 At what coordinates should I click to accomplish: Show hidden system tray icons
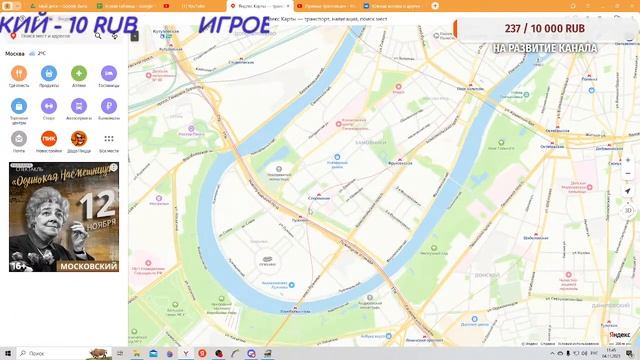click(552, 353)
